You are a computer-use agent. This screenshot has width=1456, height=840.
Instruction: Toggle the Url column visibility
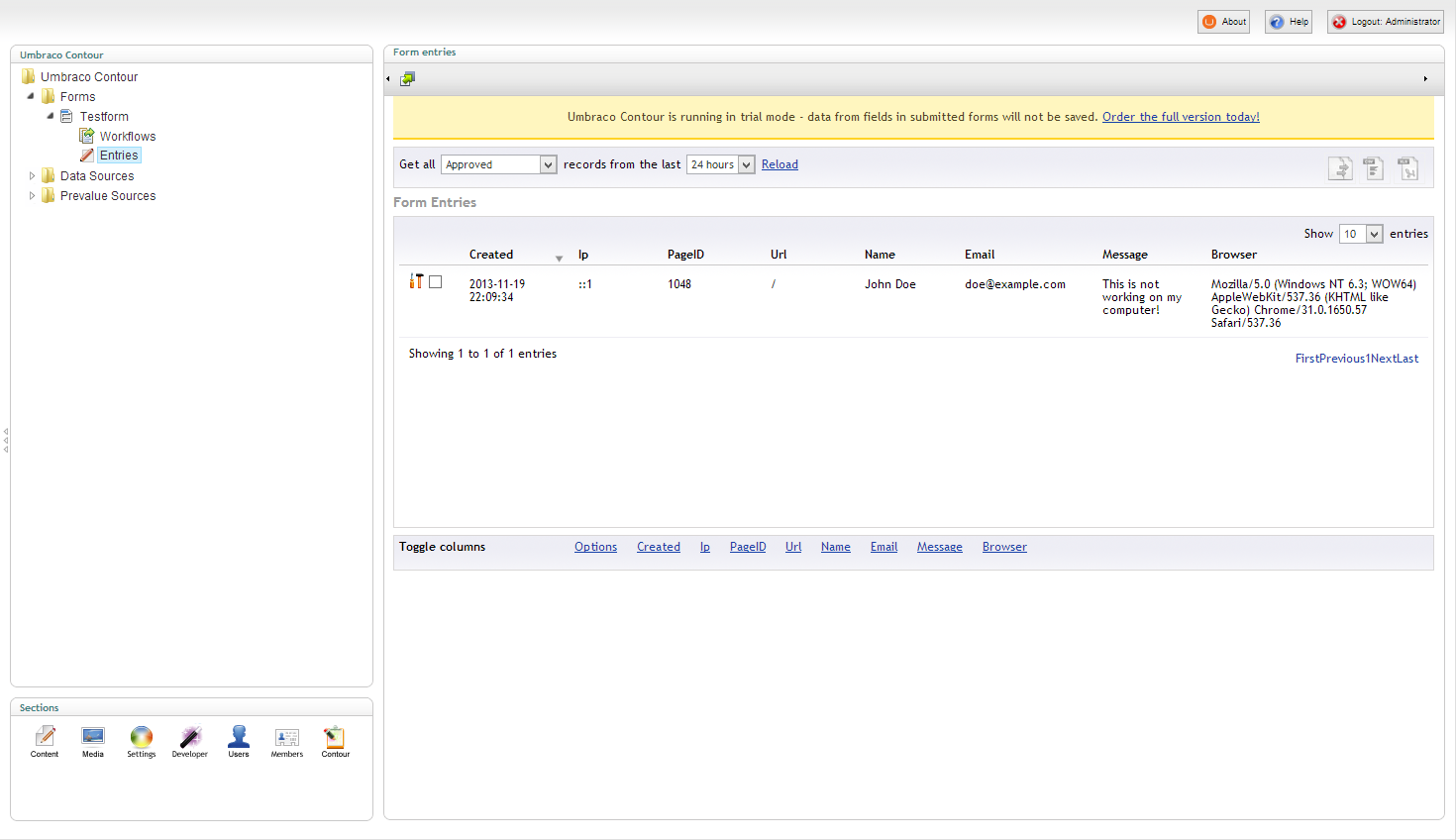793,547
